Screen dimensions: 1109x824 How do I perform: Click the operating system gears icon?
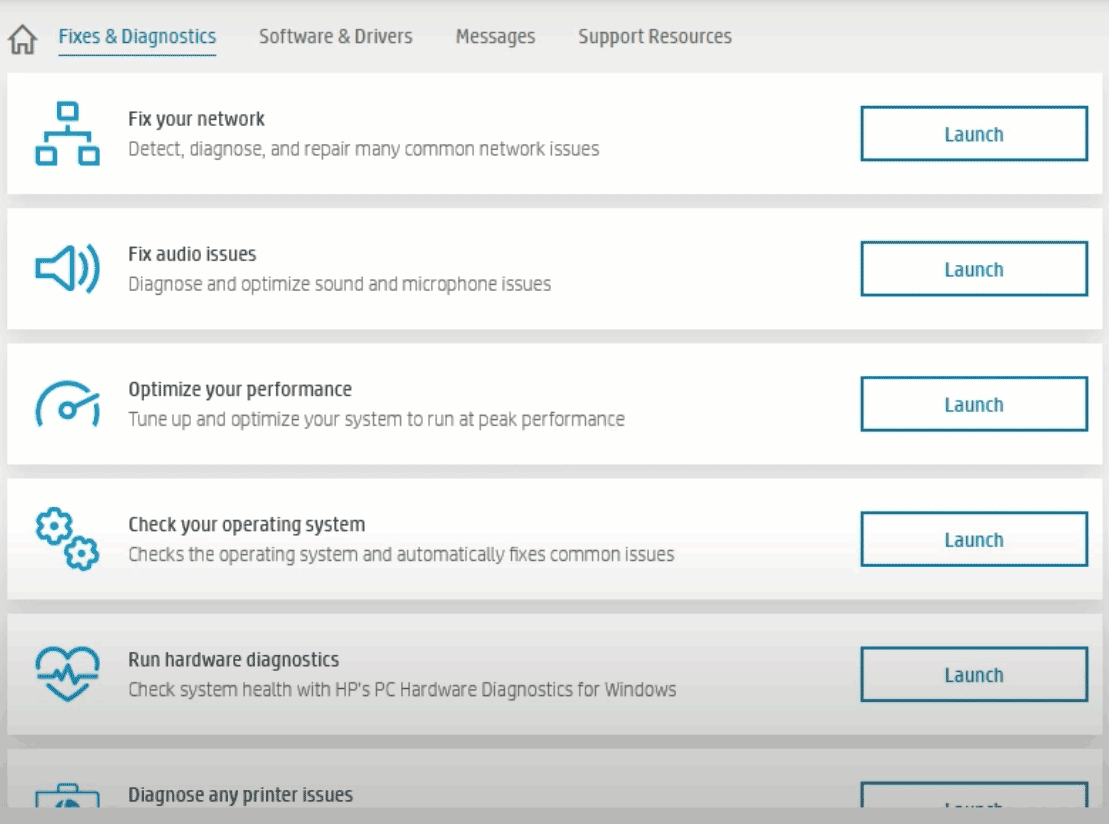[x=67, y=539]
